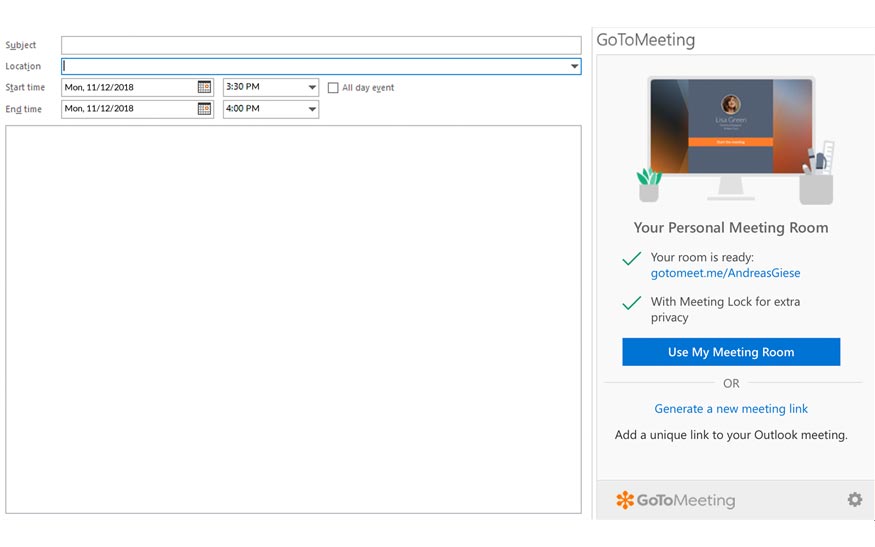Screen dimensions: 875x547
Task: Click the Use My Meeting Room button
Action: click(731, 352)
